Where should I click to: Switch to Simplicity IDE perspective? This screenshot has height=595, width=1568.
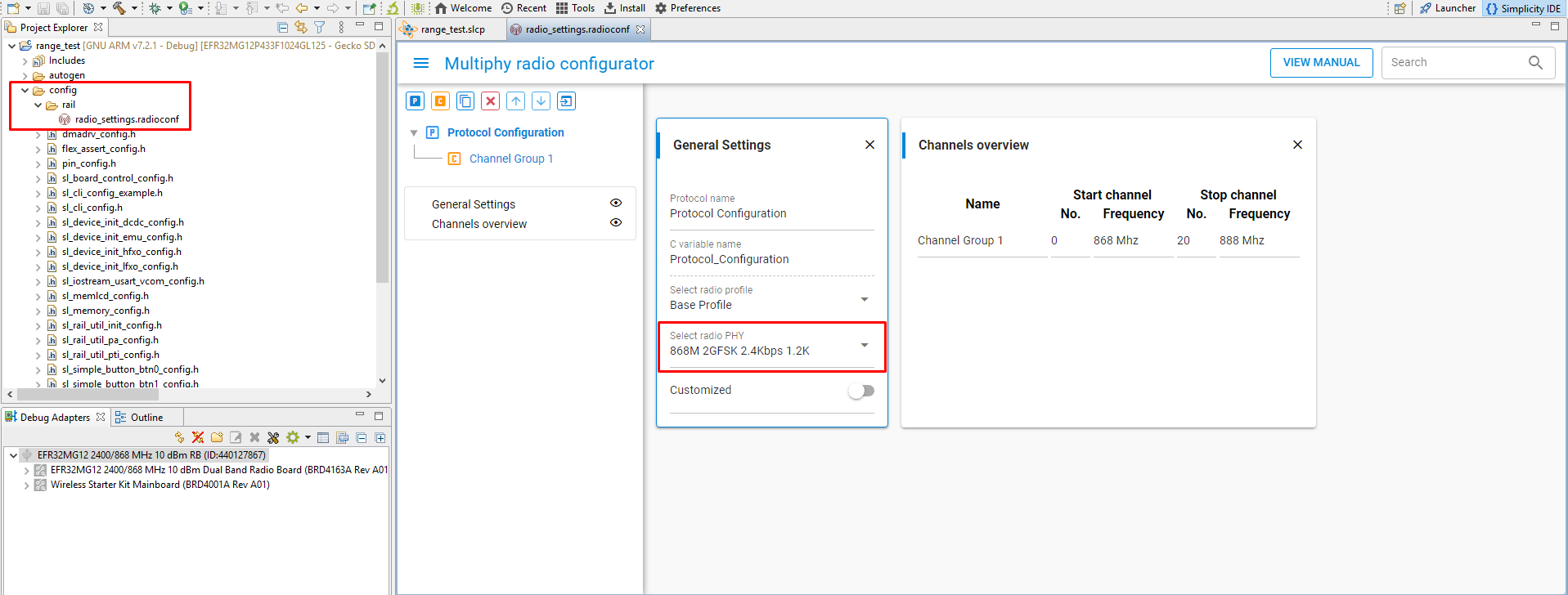(x=1524, y=8)
